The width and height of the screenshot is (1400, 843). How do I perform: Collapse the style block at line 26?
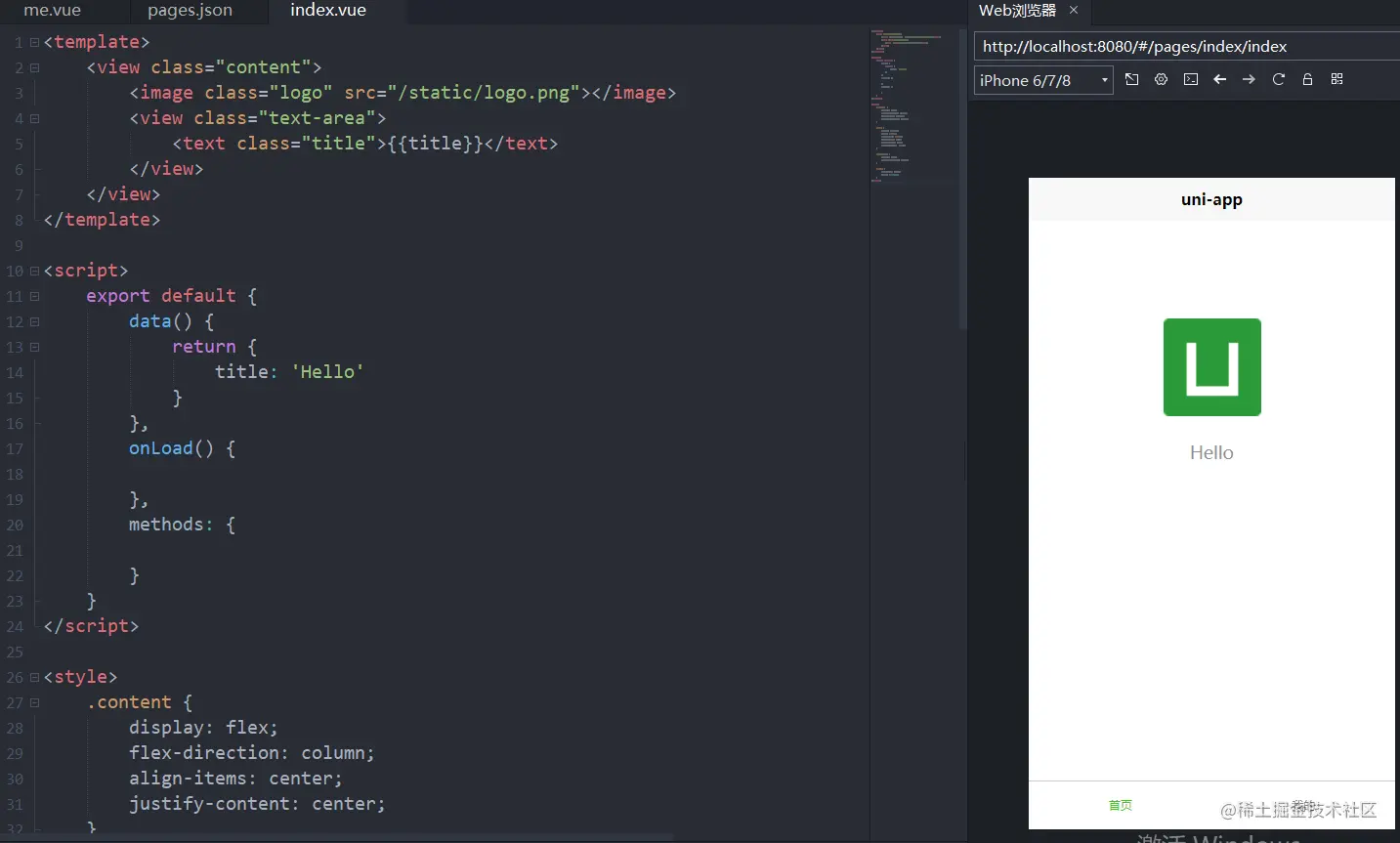(34, 677)
